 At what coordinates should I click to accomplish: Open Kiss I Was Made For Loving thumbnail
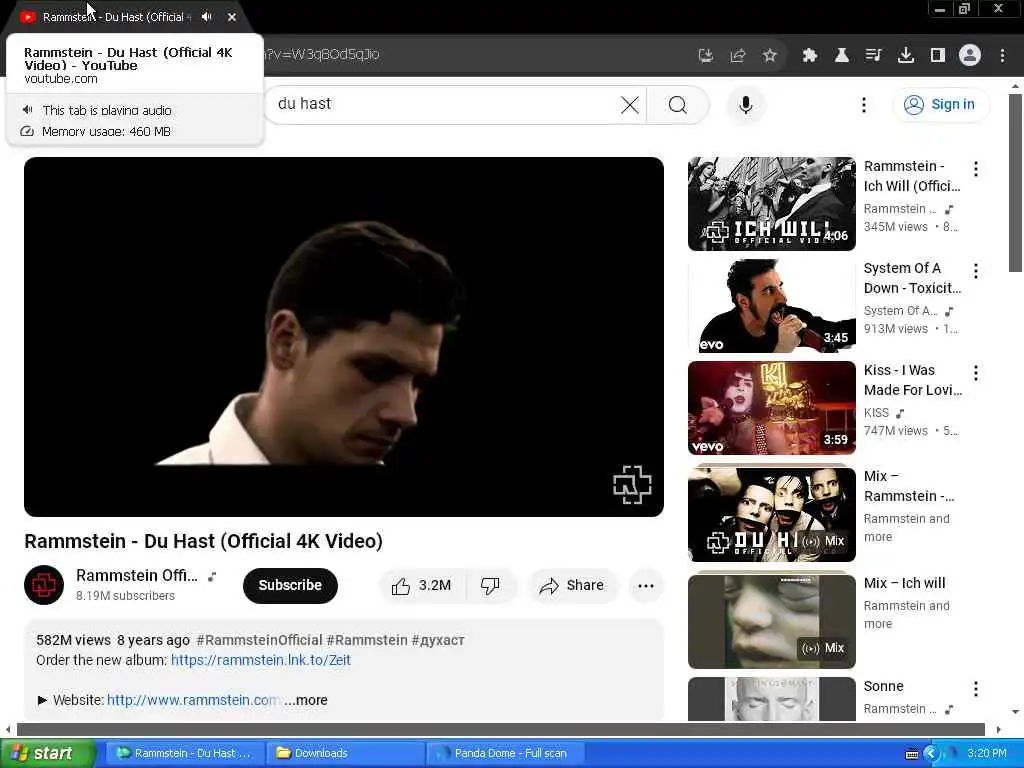pyautogui.click(x=771, y=408)
